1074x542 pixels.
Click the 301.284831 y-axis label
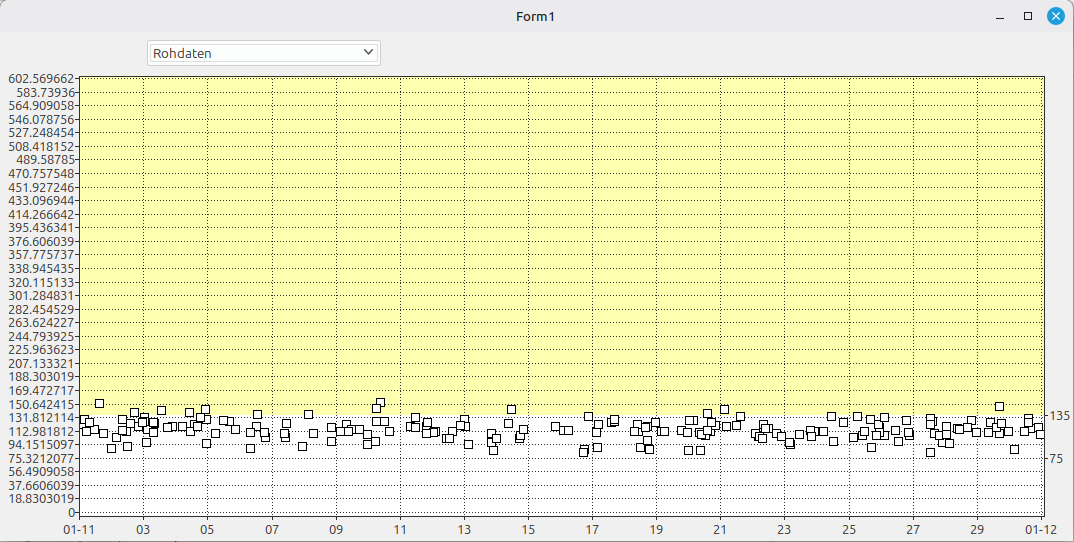40,296
